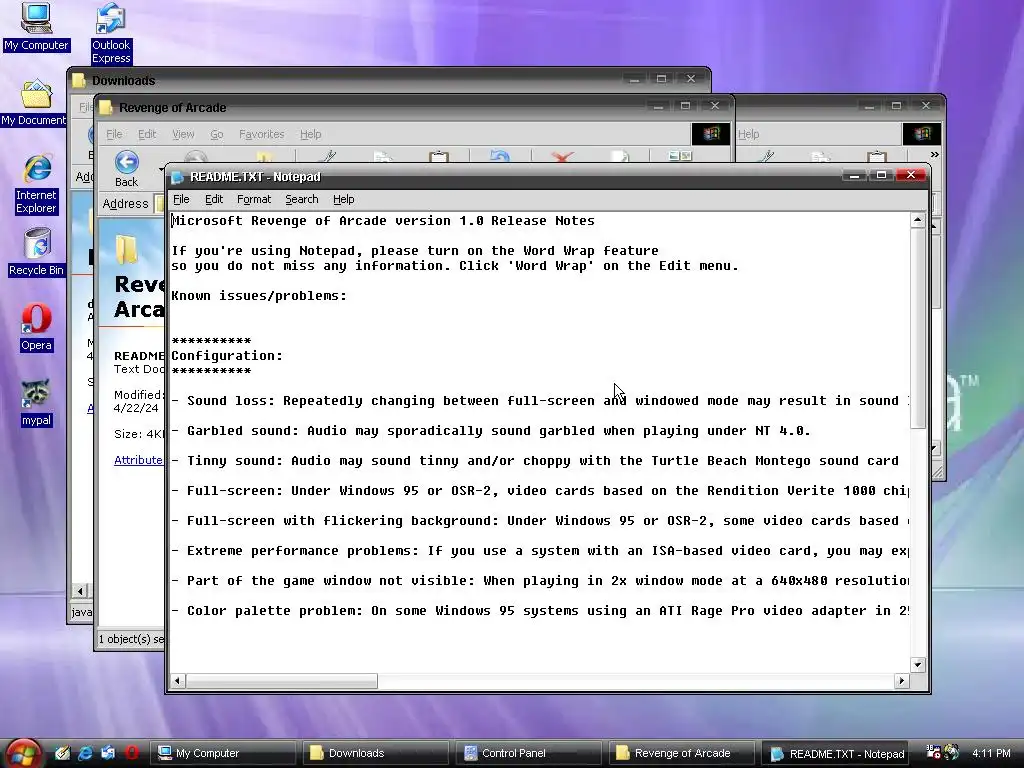Select the Outlook Express desktop icon

click(111, 33)
